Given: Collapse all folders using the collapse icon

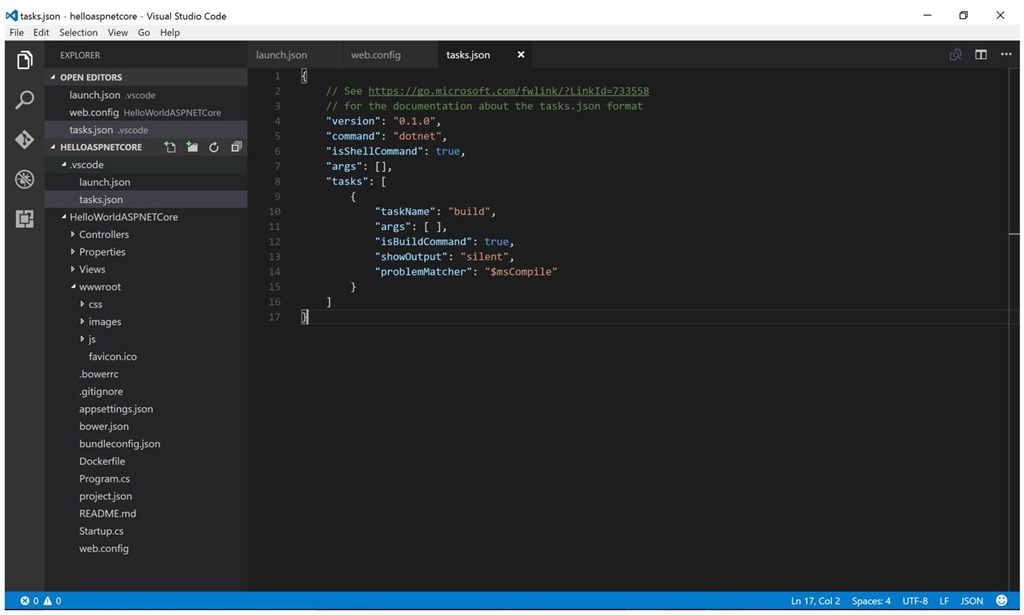Looking at the screenshot, I should coord(236,146).
